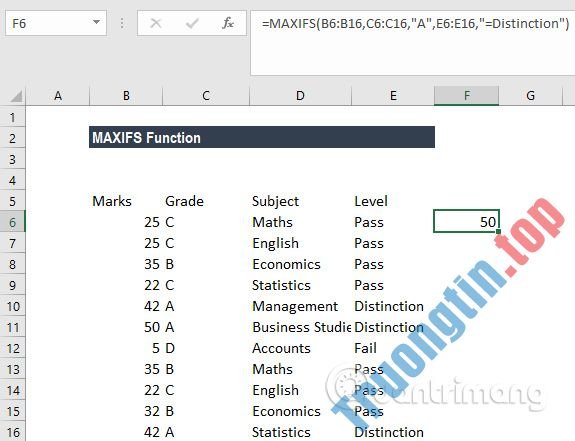The width and height of the screenshot is (575, 441).
Task: Select the Management subject cell
Action: click(x=300, y=306)
